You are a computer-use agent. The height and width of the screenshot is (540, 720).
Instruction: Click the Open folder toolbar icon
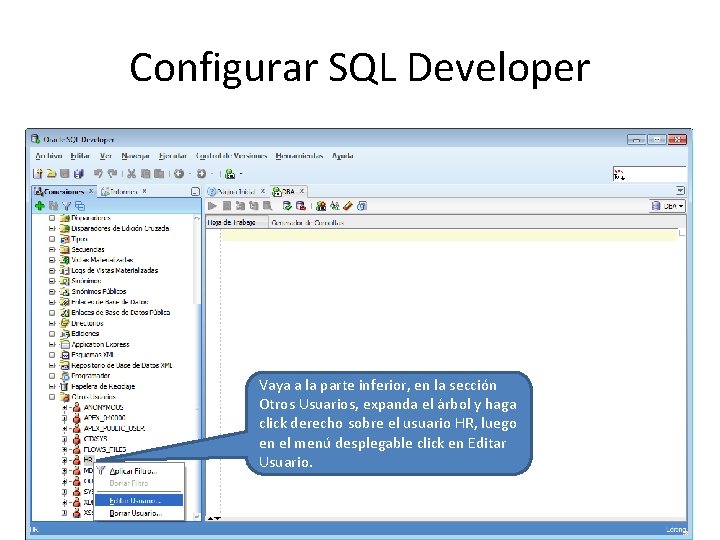(x=51, y=174)
